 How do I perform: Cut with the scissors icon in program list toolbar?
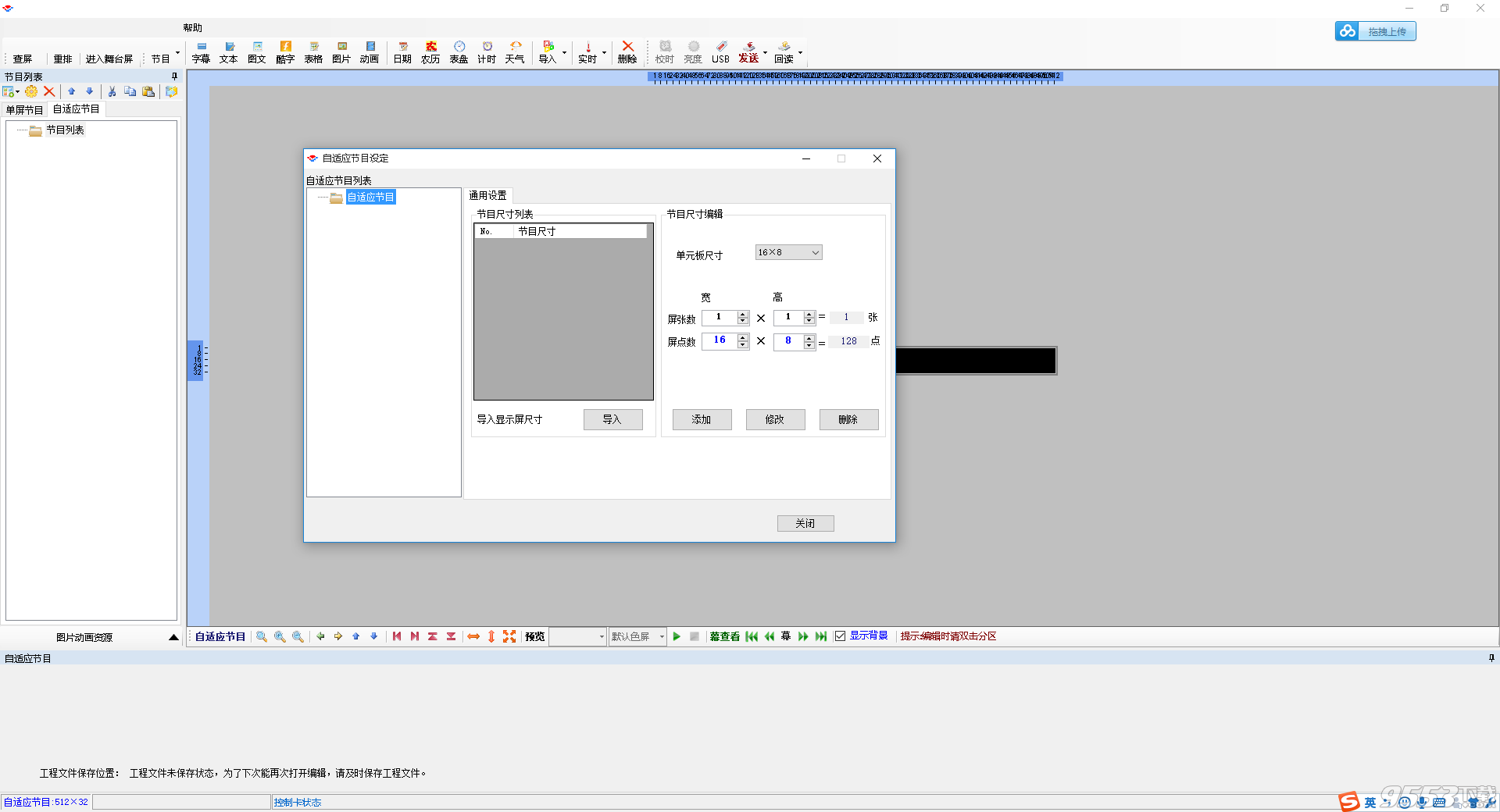[112, 91]
